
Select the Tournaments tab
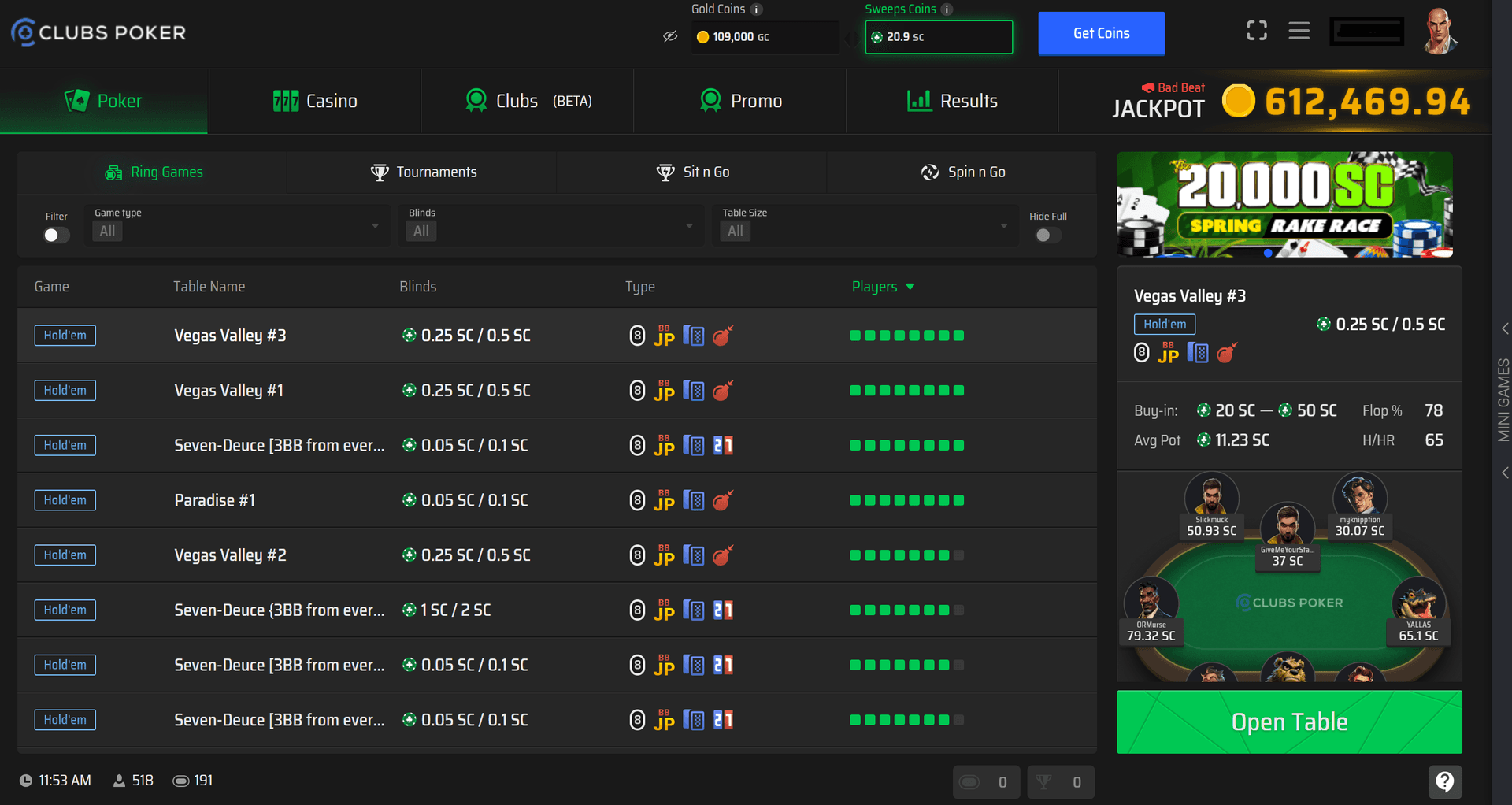pos(423,172)
